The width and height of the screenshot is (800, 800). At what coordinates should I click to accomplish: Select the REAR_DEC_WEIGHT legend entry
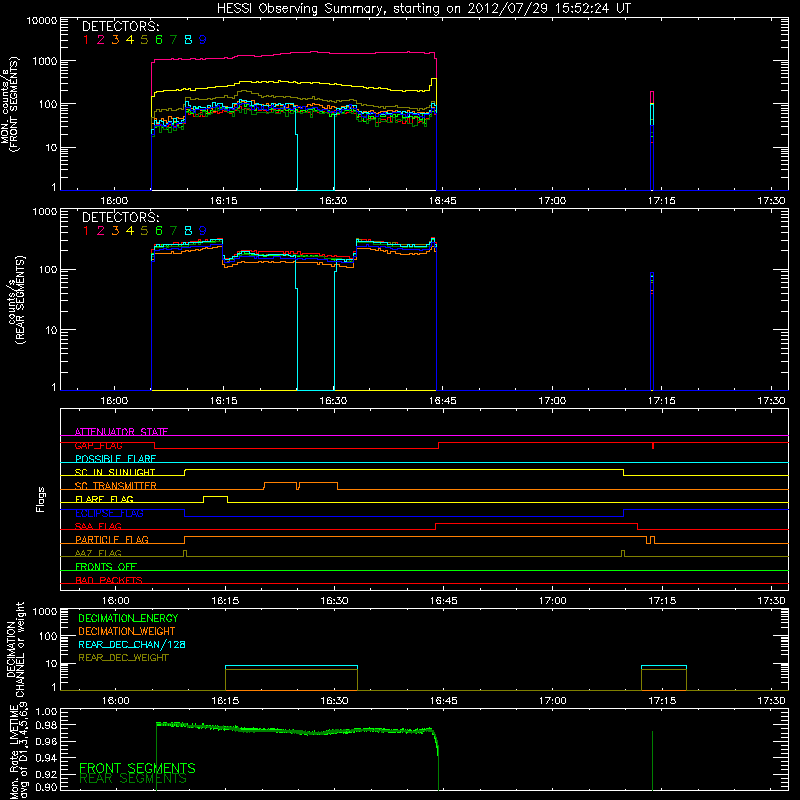(x=123, y=658)
